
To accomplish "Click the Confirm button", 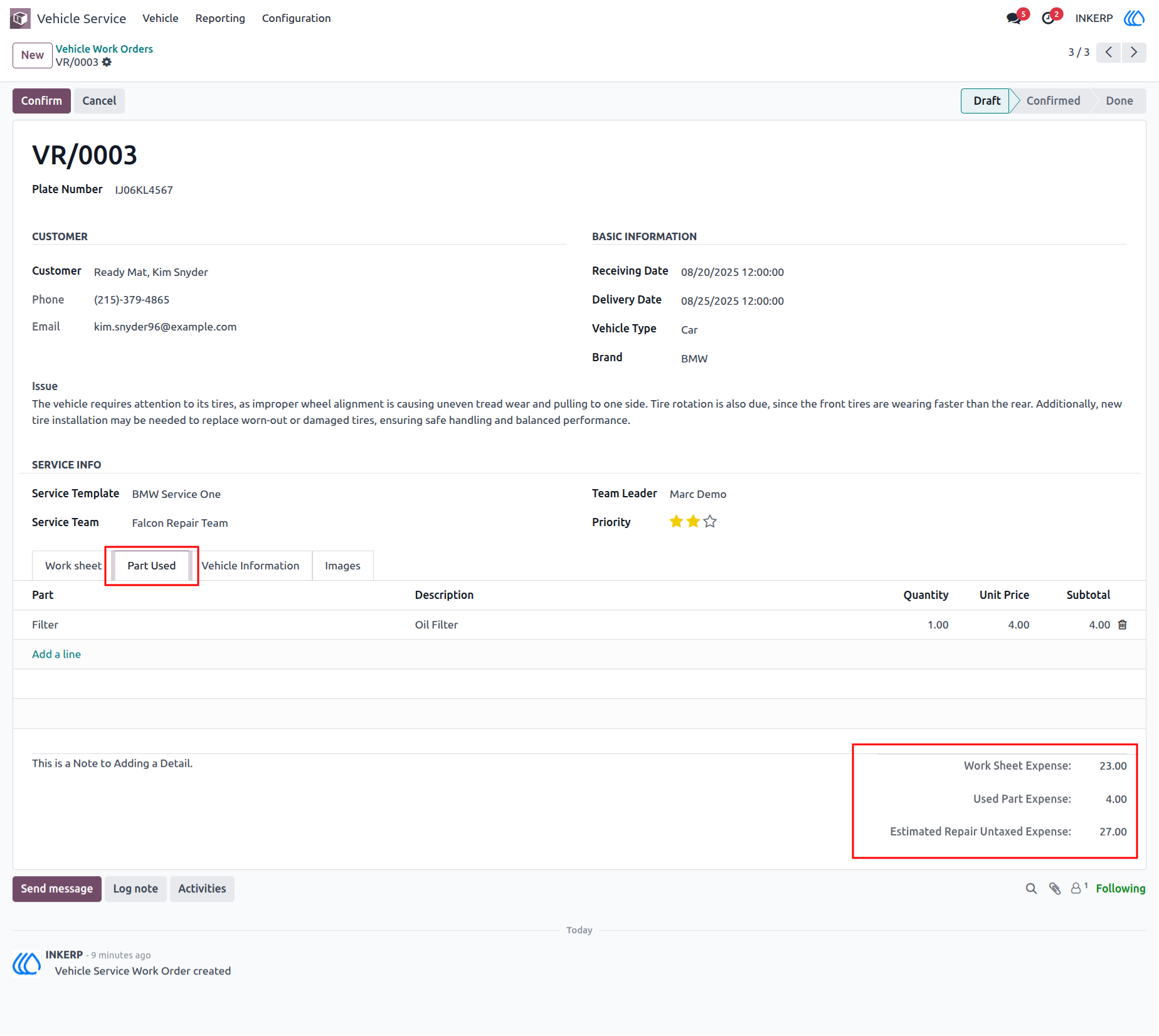I will coord(41,101).
